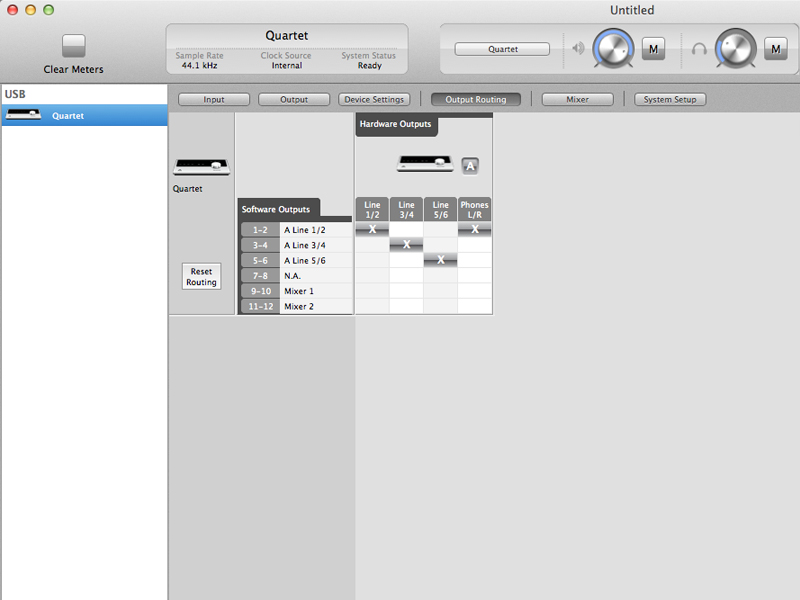
Task: Toggle routing of 3-4 to Line 3/4
Action: [407, 245]
